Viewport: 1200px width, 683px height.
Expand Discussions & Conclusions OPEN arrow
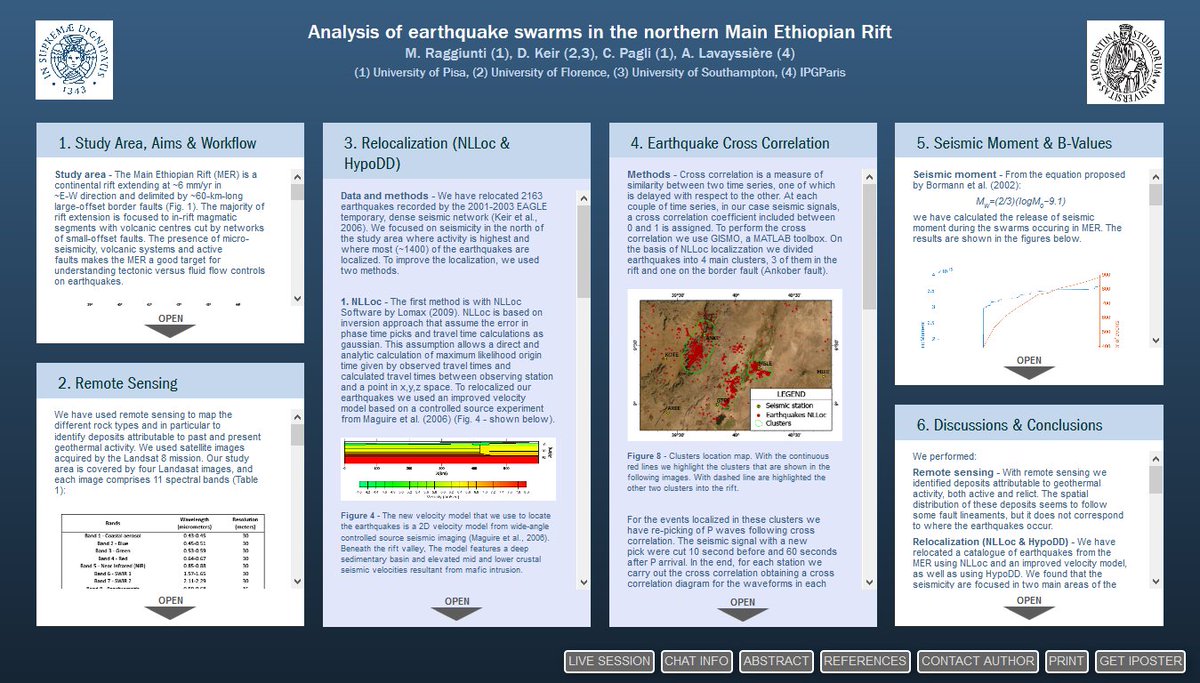pyautogui.click(x=1029, y=607)
